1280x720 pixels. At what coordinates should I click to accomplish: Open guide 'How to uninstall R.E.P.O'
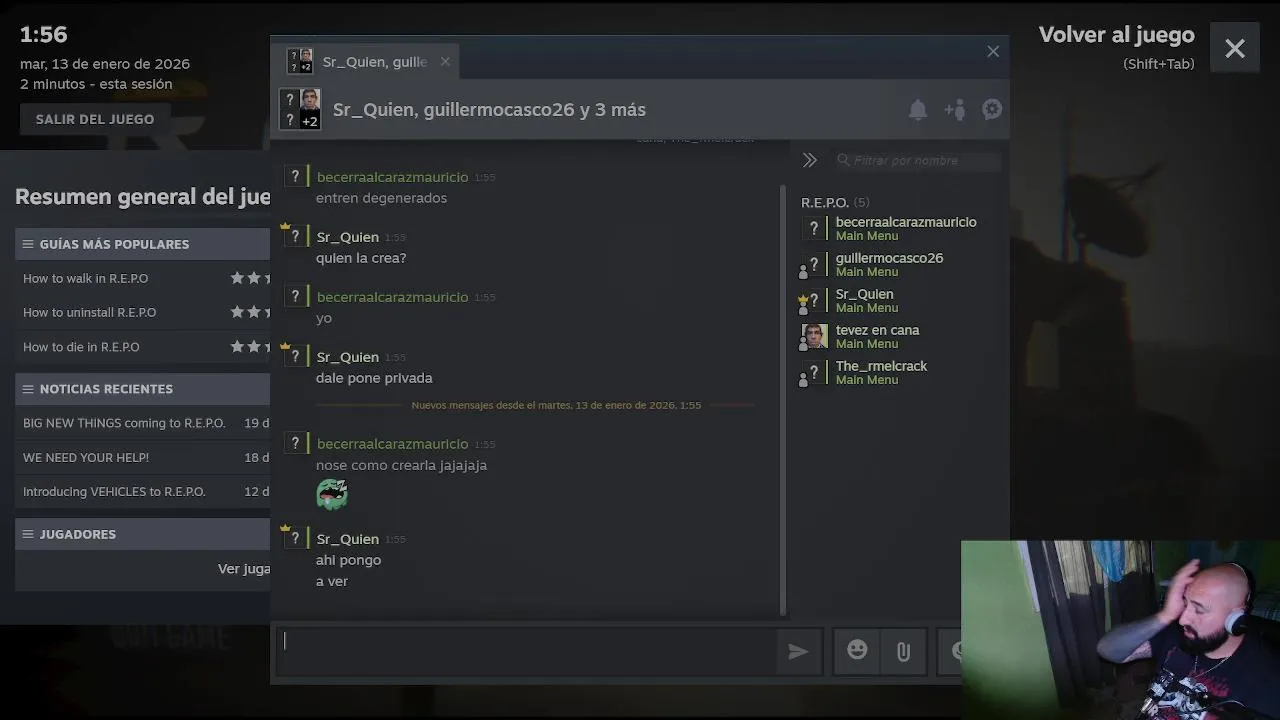point(89,312)
